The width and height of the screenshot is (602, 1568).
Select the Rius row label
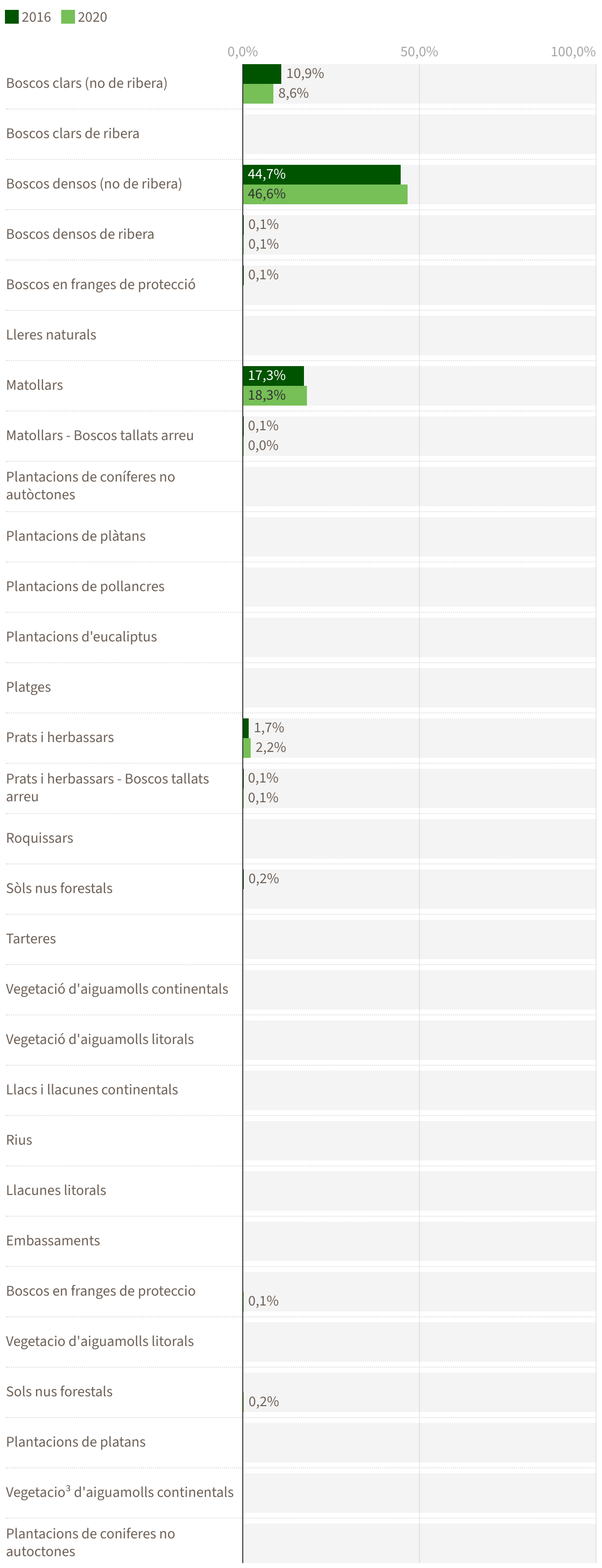(x=19, y=1140)
